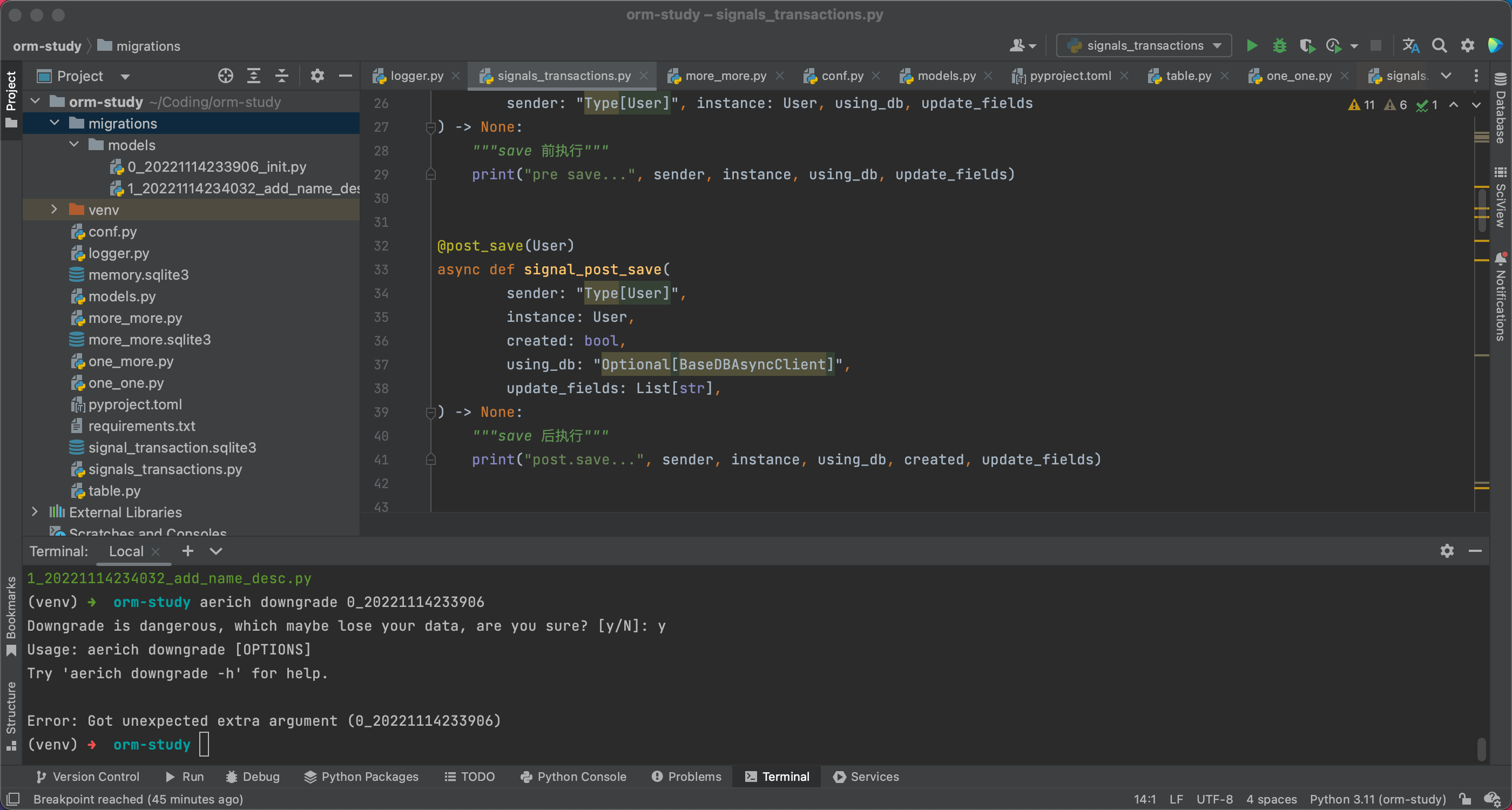Image resolution: width=1512 pixels, height=810 pixels.
Task: Expand the venv folder
Action: coord(55,210)
